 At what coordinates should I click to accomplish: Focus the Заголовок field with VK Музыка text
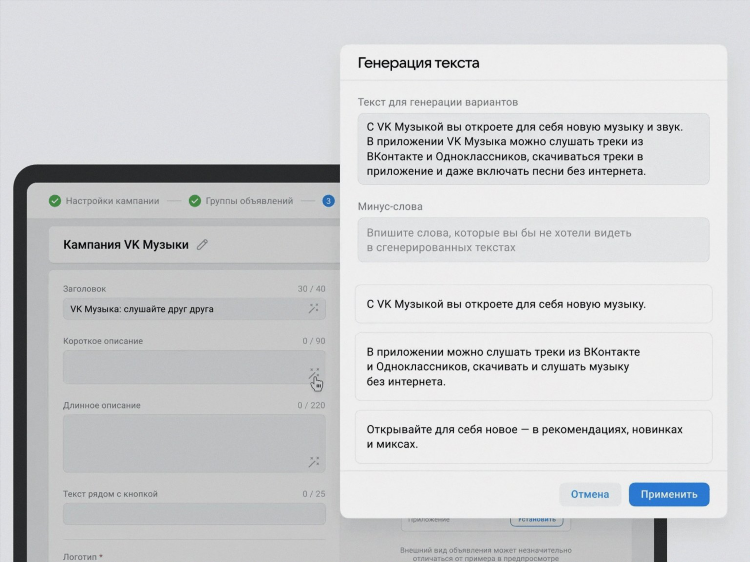(x=194, y=309)
